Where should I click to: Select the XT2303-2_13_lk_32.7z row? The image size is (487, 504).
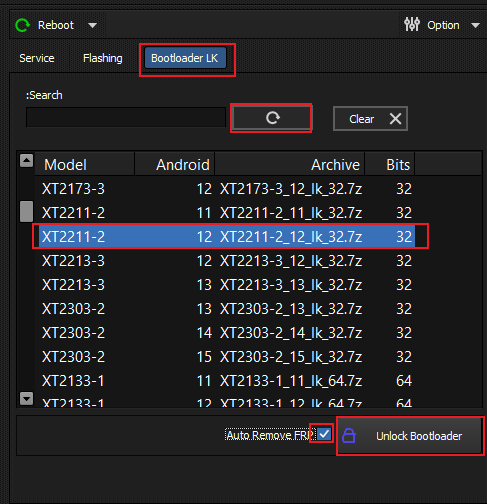click(227, 309)
